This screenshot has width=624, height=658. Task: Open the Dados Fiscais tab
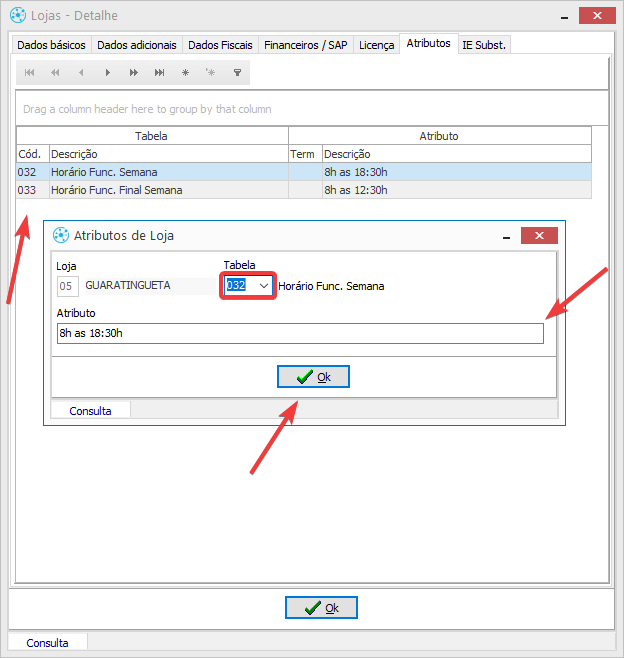click(220, 45)
